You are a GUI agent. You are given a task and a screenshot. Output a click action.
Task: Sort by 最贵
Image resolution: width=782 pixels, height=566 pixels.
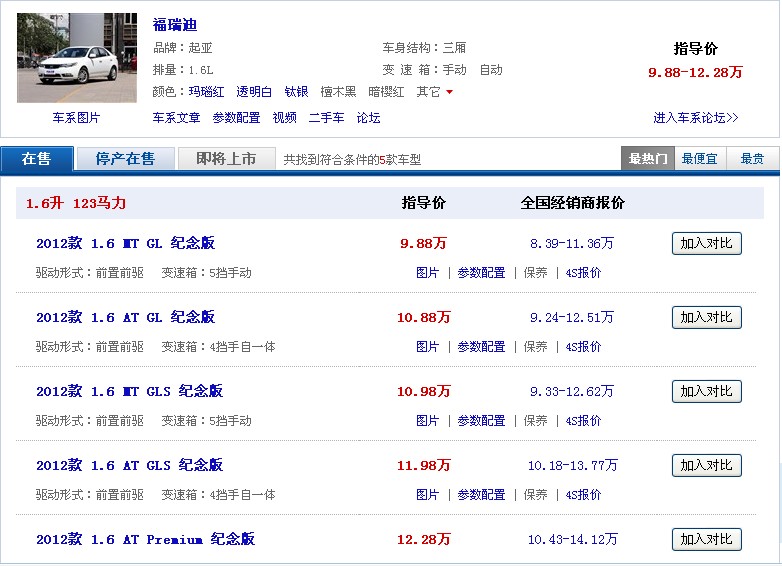752,159
